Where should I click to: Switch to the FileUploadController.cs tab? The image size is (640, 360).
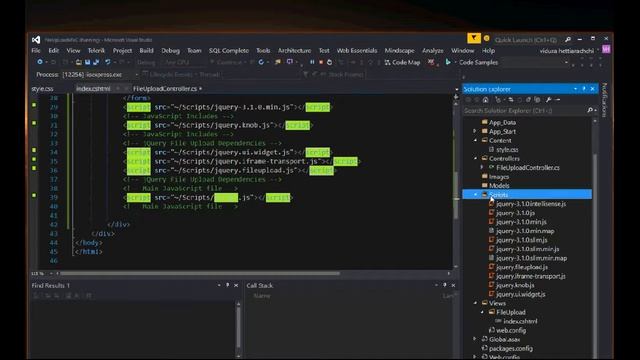(x=165, y=89)
